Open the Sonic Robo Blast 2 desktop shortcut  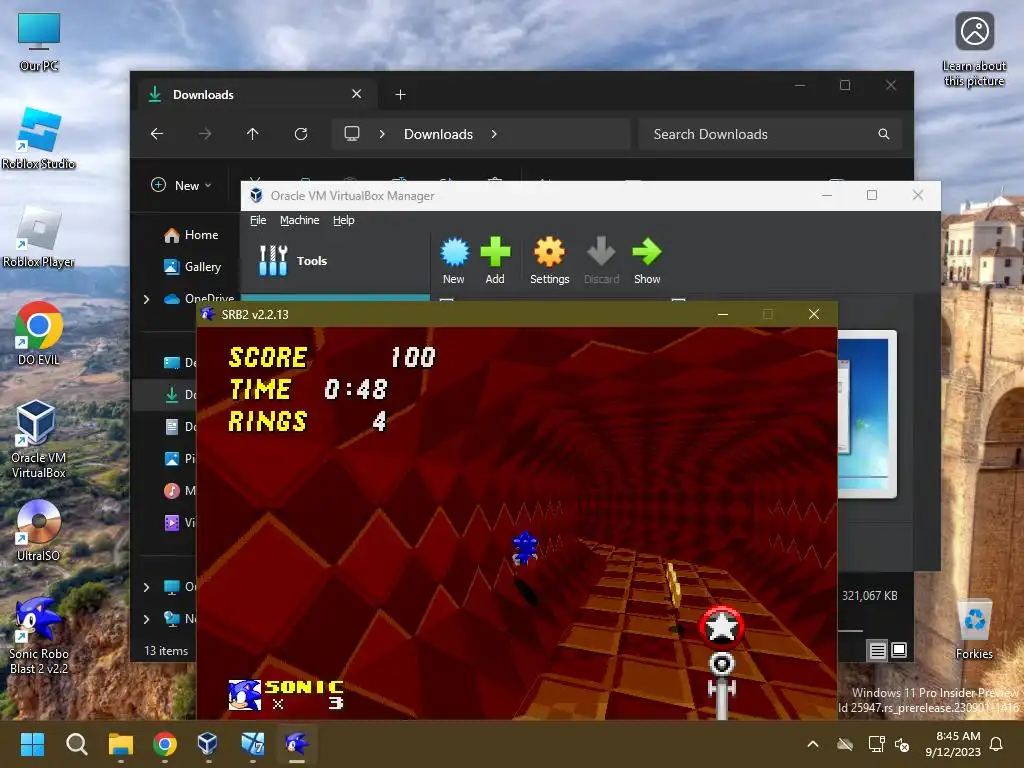click(39, 636)
